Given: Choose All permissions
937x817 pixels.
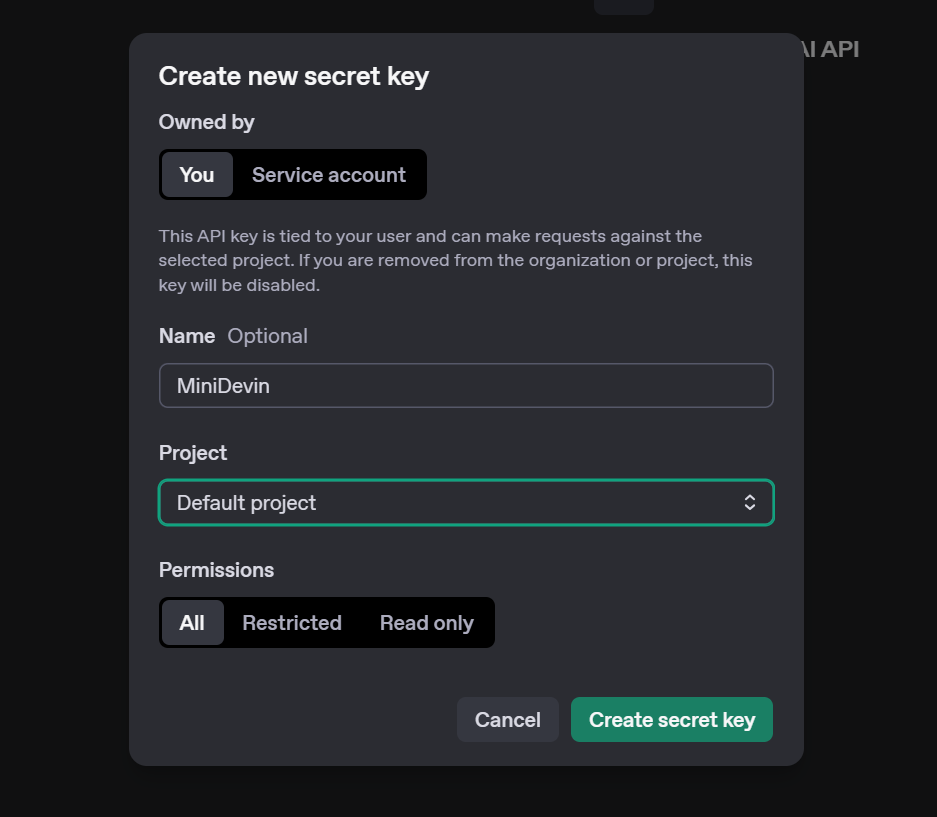Looking at the screenshot, I should click(x=192, y=623).
